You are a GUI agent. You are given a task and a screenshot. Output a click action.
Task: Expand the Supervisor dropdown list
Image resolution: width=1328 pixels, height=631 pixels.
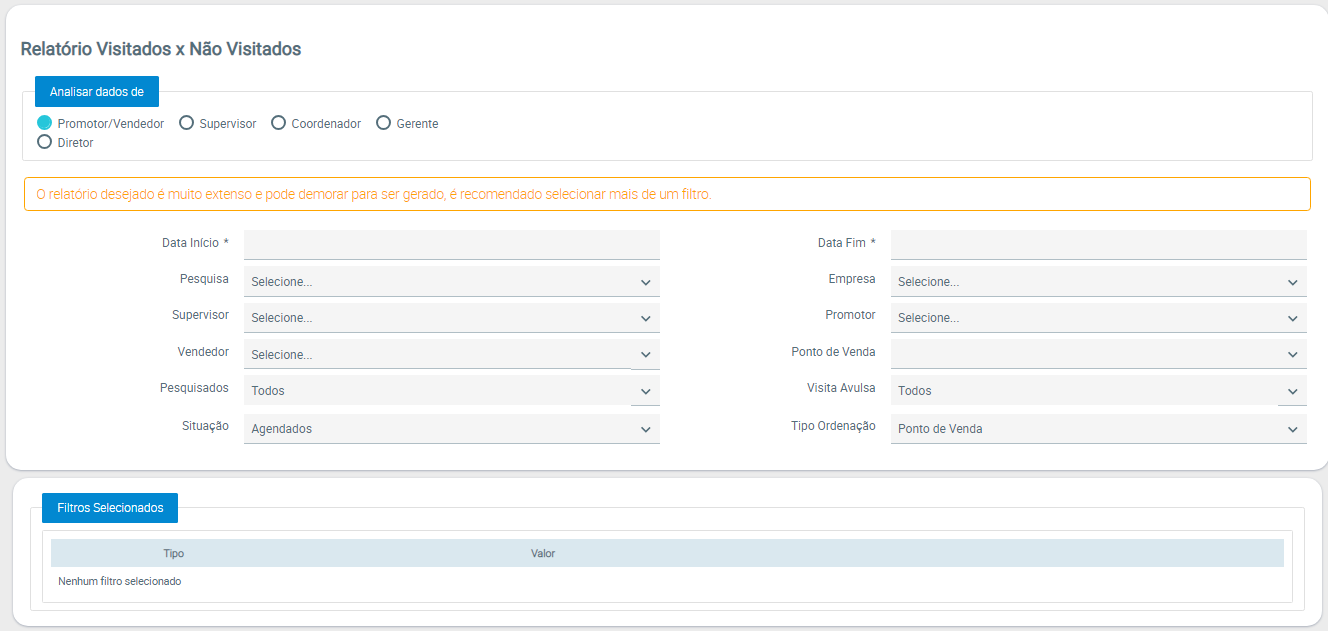(451, 318)
